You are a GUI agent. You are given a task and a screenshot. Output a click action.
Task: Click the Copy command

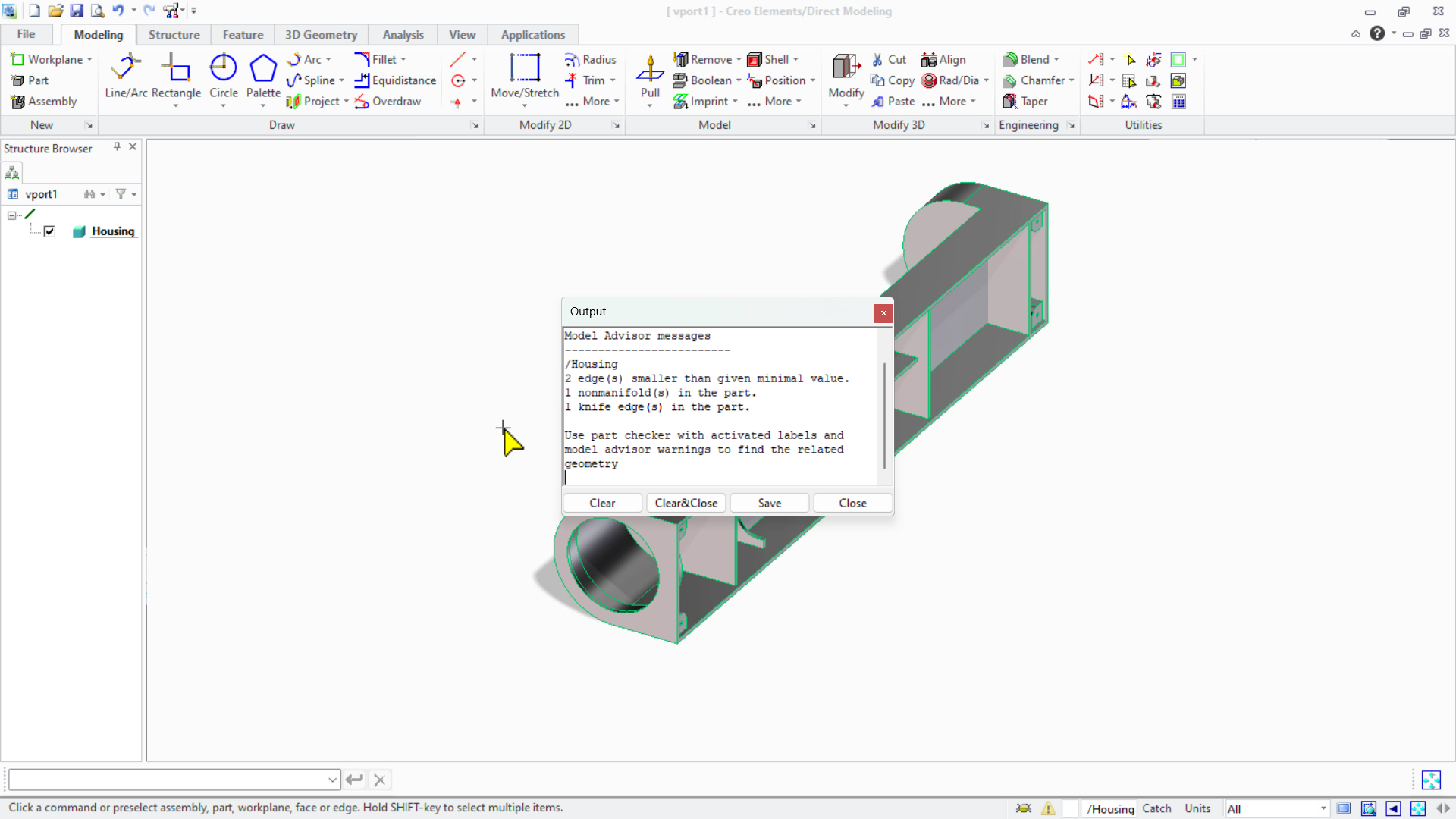pyautogui.click(x=893, y=80)
